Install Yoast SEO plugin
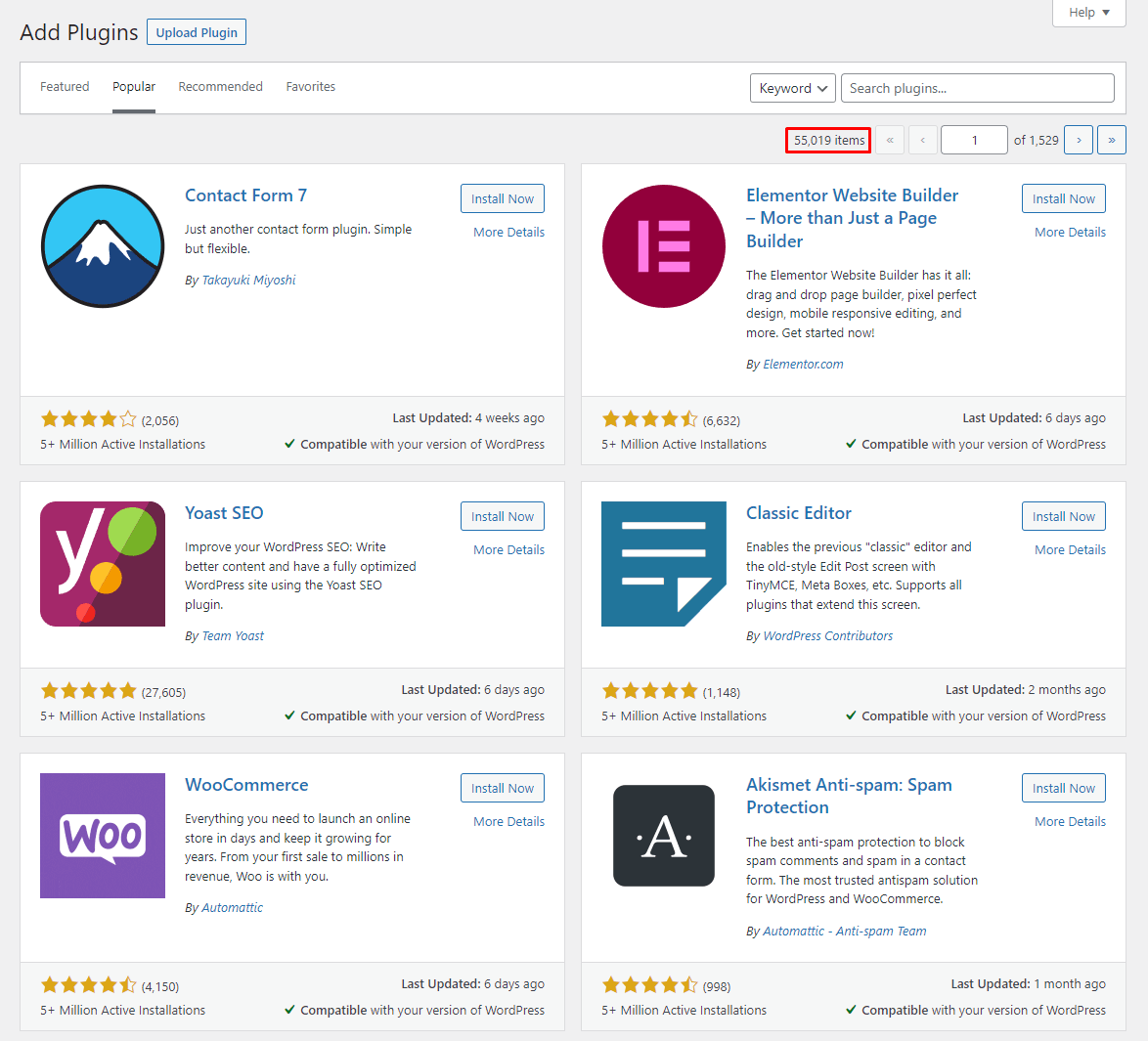 (503, 516)
